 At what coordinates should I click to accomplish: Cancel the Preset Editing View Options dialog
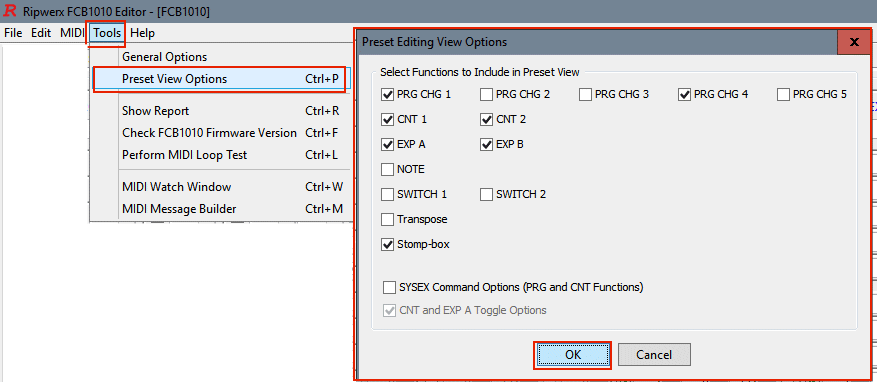click(x=654, y=355)
